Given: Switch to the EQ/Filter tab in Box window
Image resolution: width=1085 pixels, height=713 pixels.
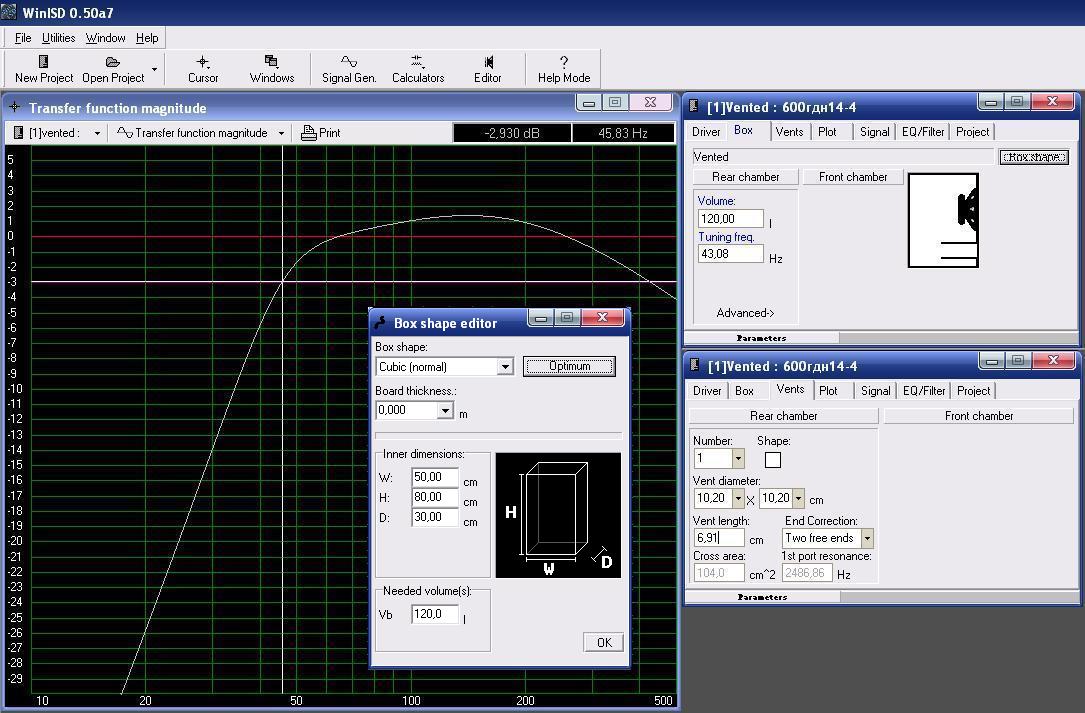Looking at the screenshot, I should point(923,131).
